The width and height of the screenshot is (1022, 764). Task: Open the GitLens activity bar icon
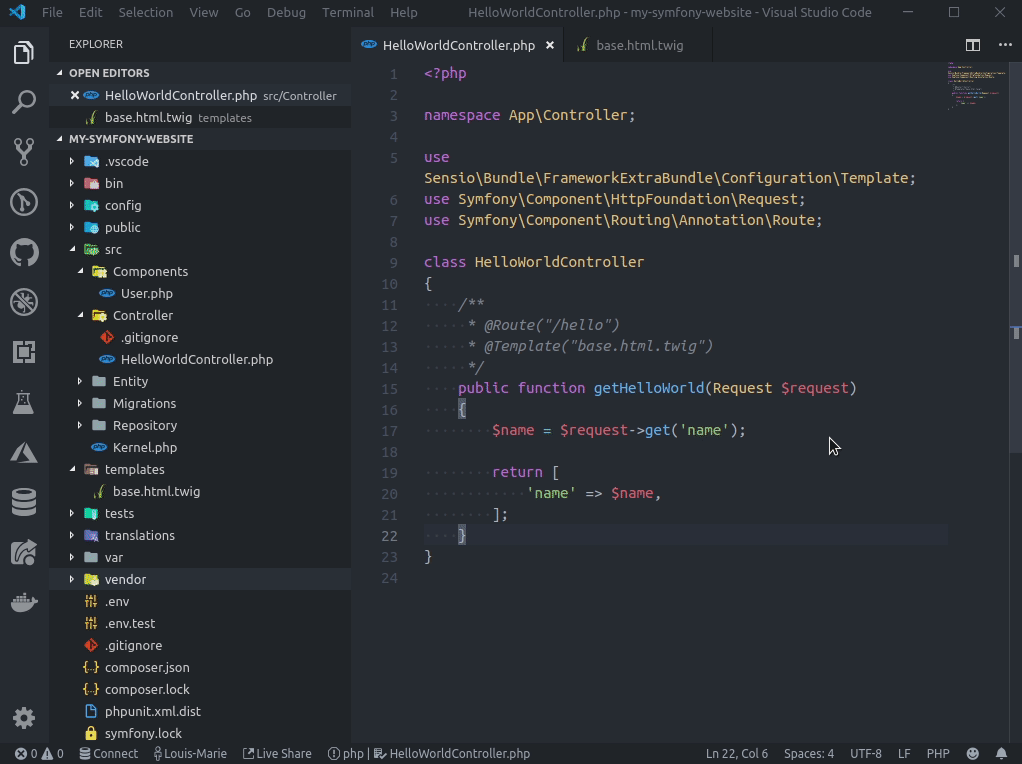[24, 202]
